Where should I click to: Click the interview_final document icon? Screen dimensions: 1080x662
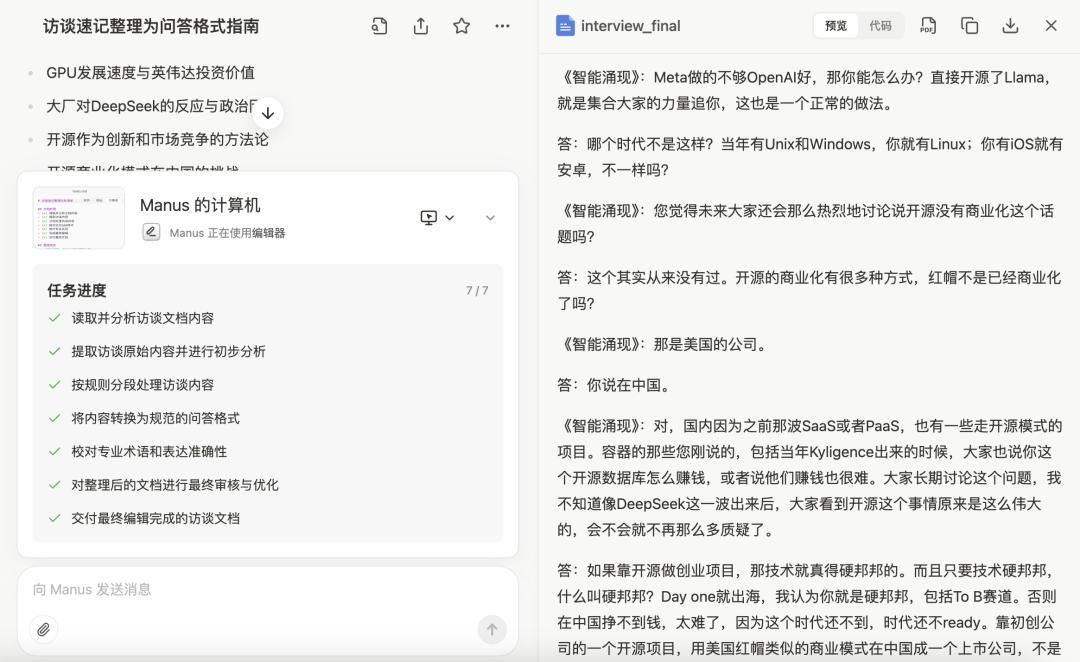565,26
